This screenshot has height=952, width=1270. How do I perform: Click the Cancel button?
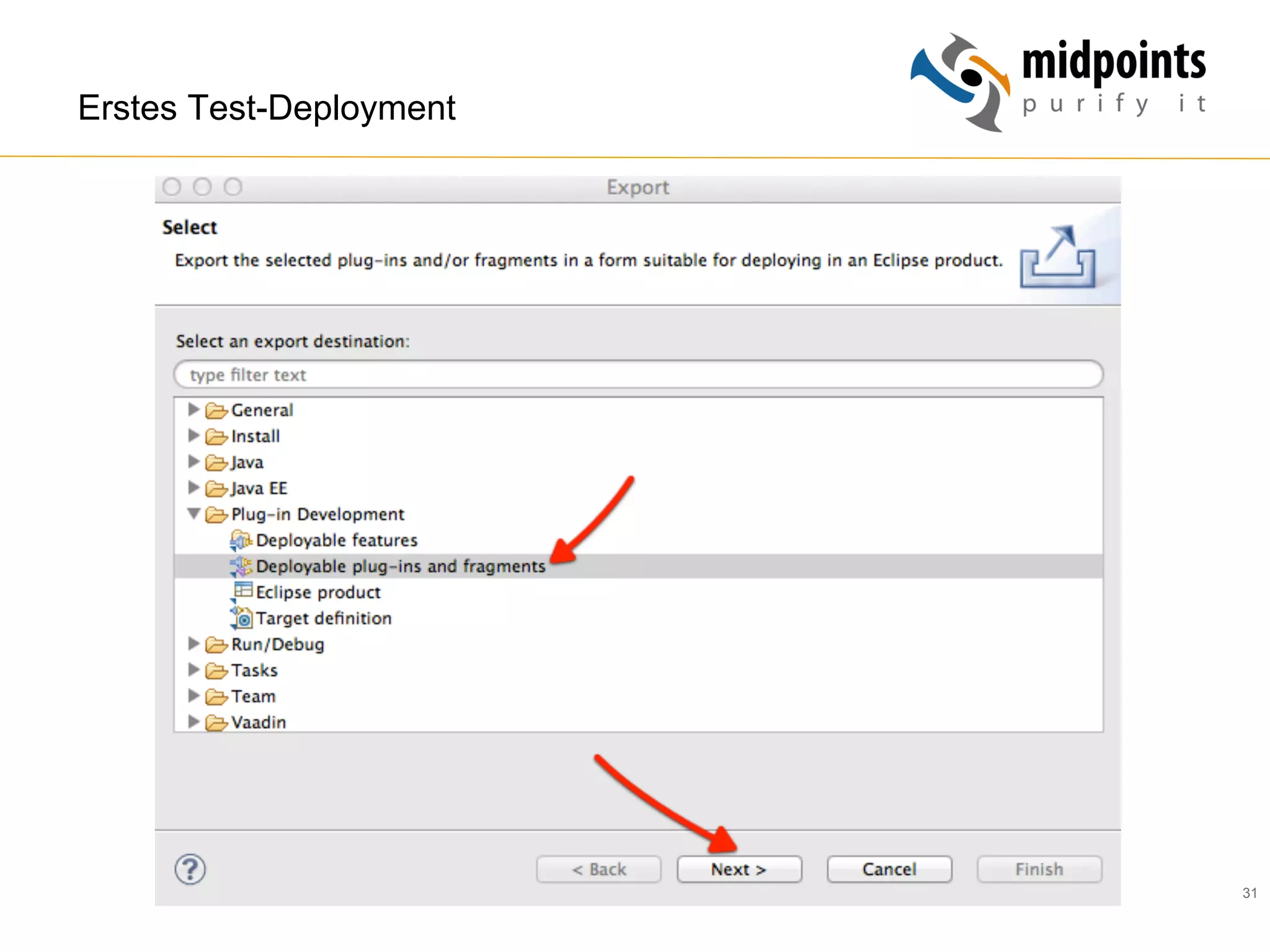(x=889, y=870)
